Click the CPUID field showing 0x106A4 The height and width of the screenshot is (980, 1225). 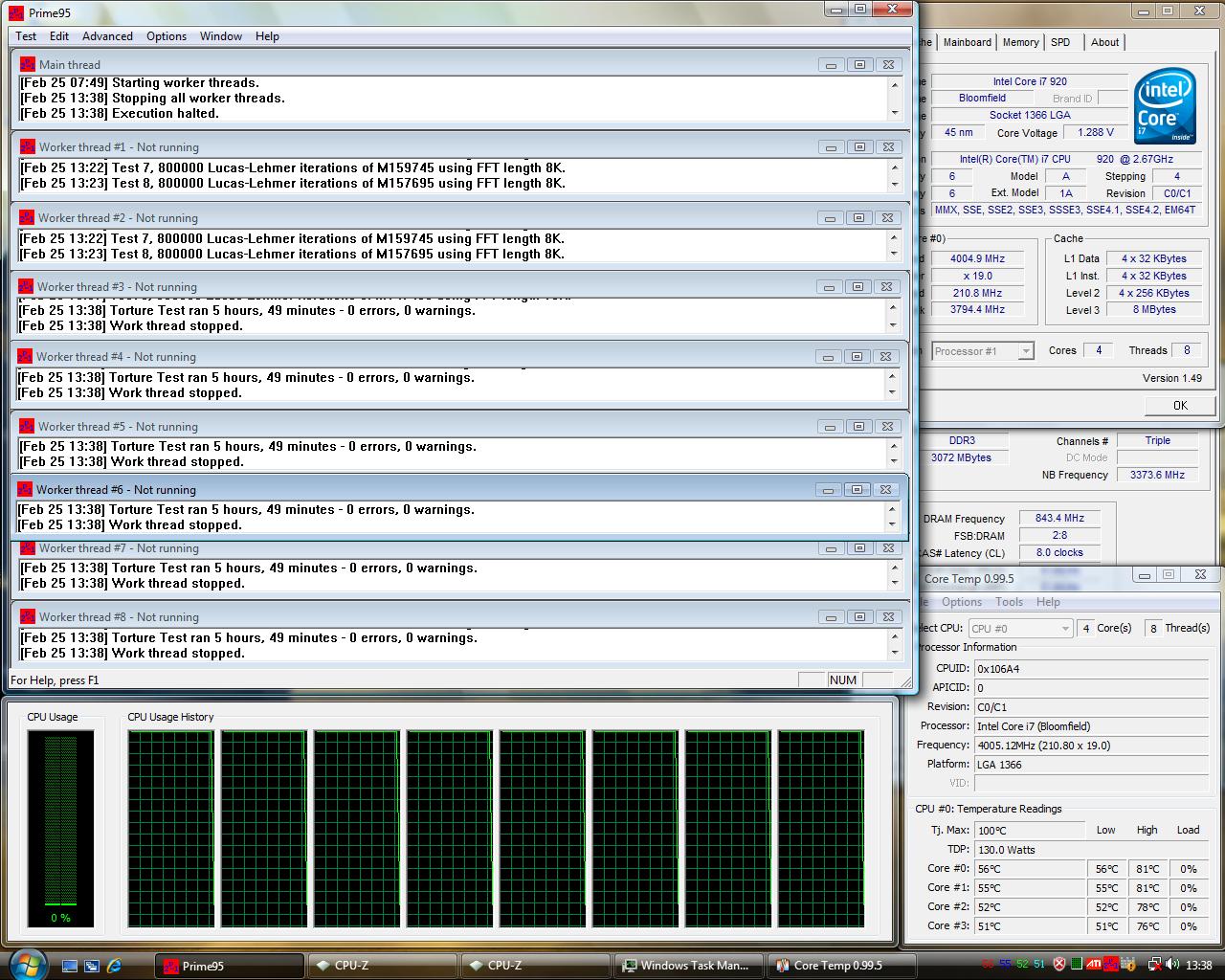point(1091,669)
